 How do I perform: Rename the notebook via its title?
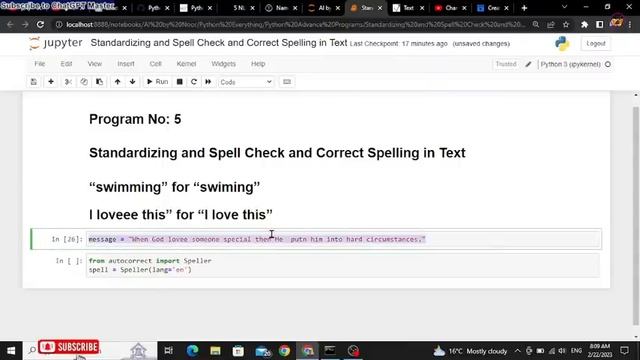coord(219,43)
